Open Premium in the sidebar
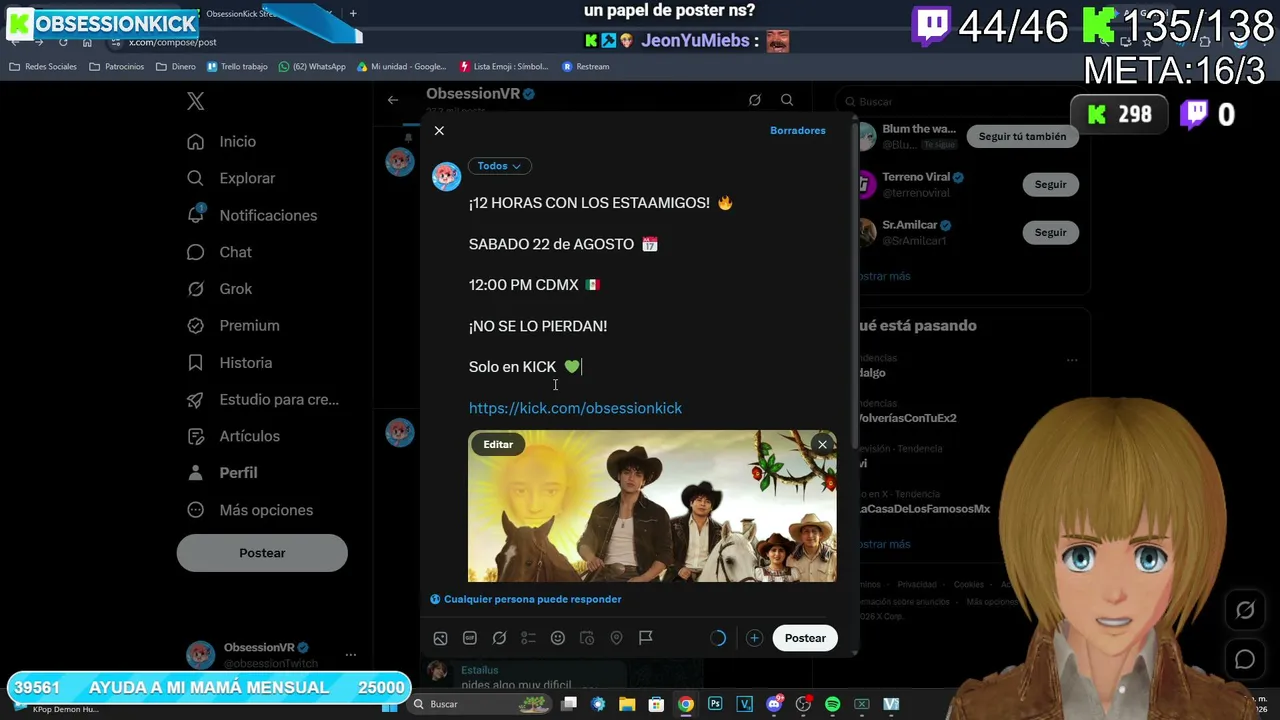Screen dimensions: 1280x720 tap(234, 326)
